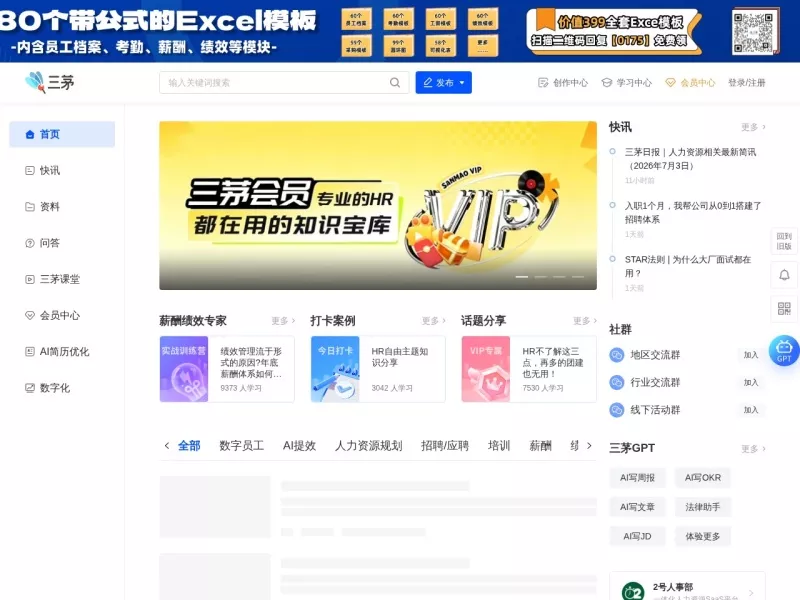Screen dimensions: 800x600
Task: Click the Sanmao dragonfly logo
Action: 49,82
